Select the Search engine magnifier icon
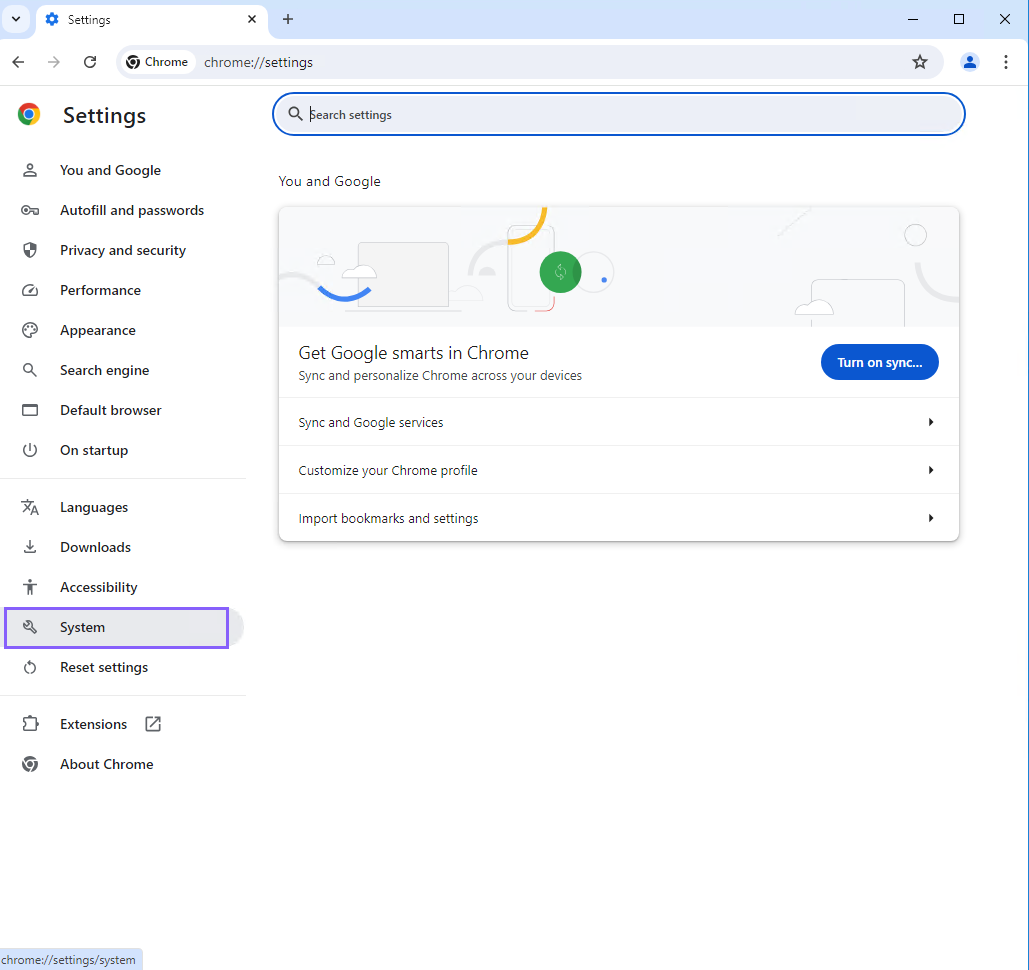This screenshot has height=970, width=1029. point(30,370)
